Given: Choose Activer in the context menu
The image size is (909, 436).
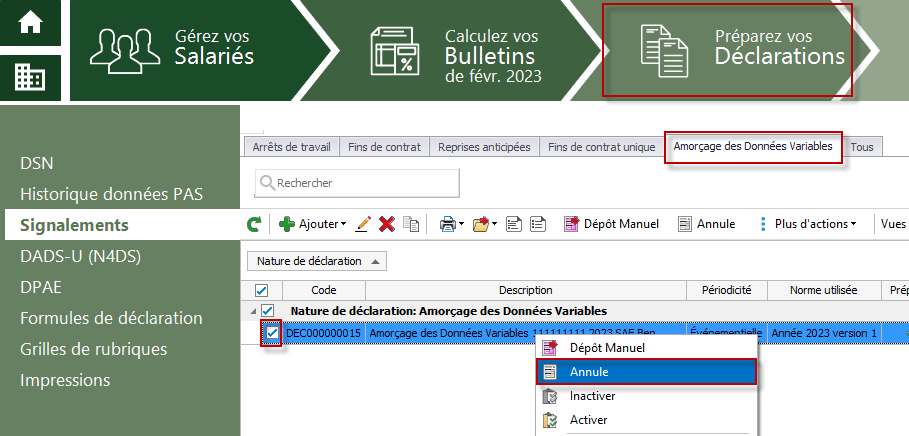Looking at the screenshot, I should tap(647, 420).
